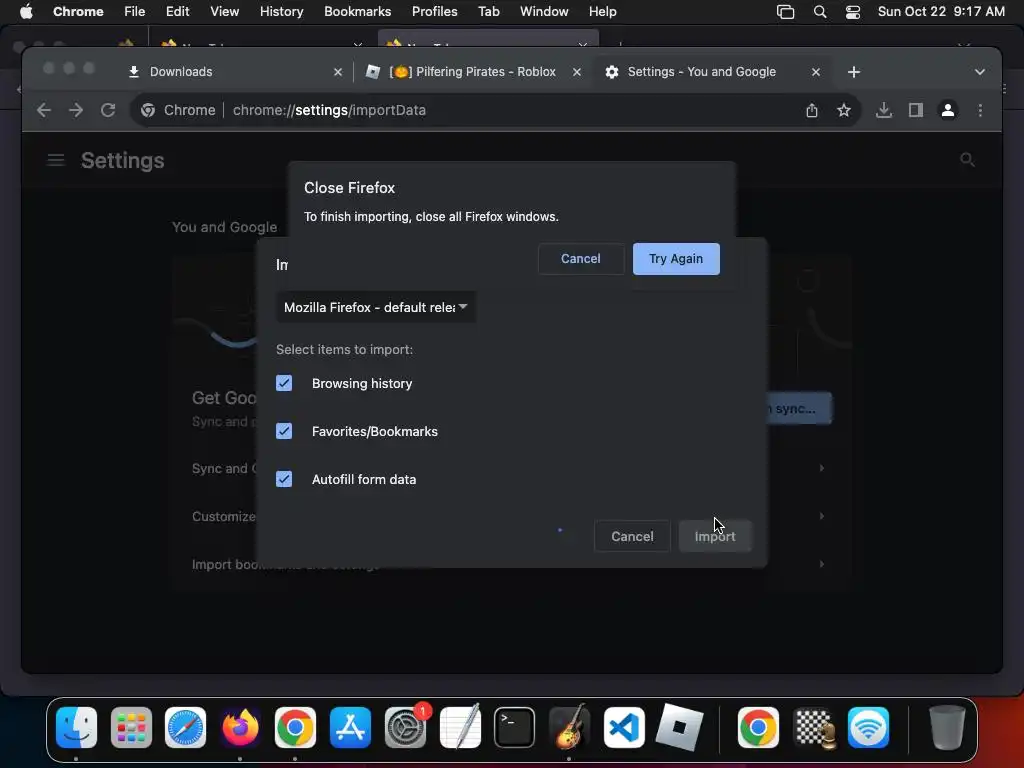Open the Help menu

click(602, 12)
